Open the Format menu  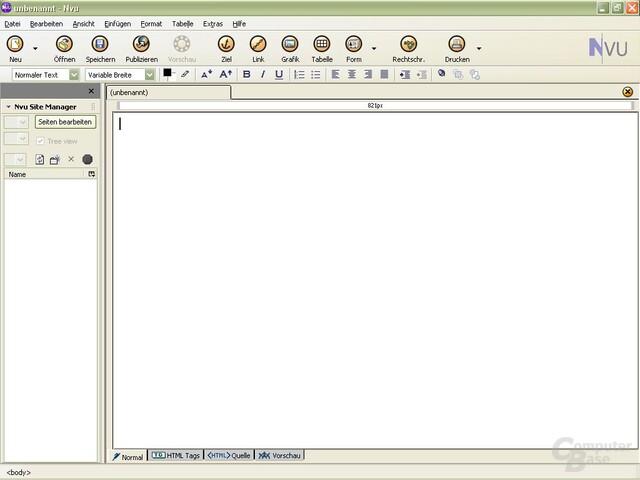151,24
